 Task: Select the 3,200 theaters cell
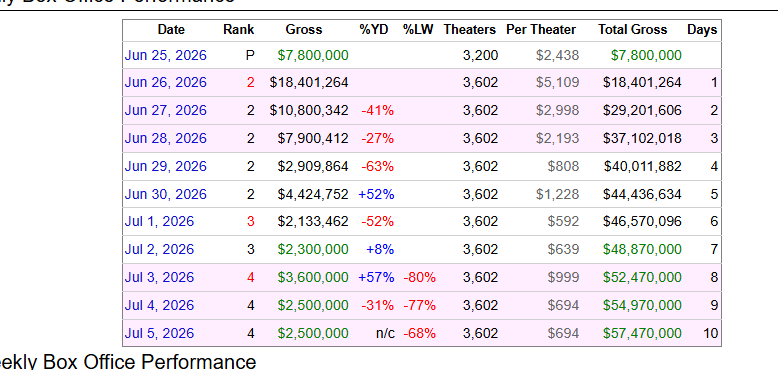(x=480, y=55)
